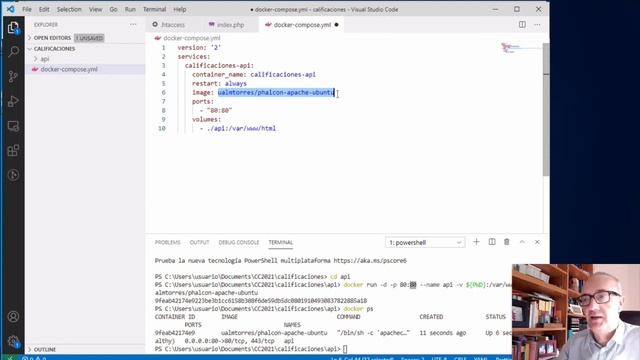Click 'CONTAINER ID' header in terminal output
640x360 pixels.
point(175,317)
